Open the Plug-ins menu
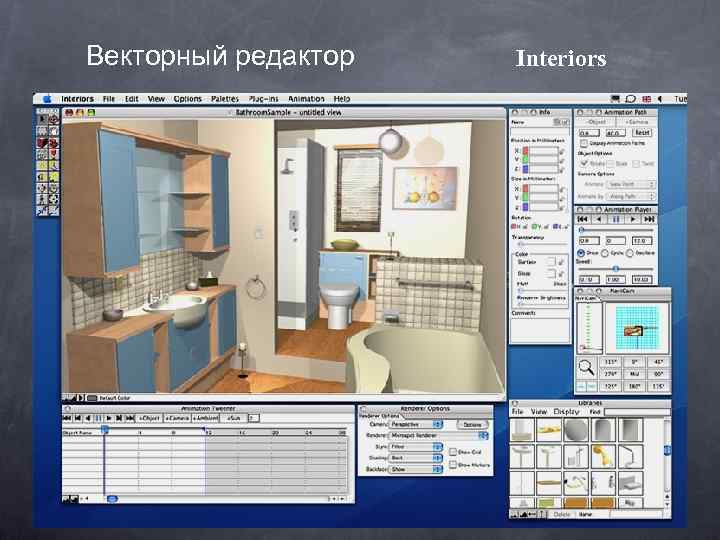 coord(264,99)
